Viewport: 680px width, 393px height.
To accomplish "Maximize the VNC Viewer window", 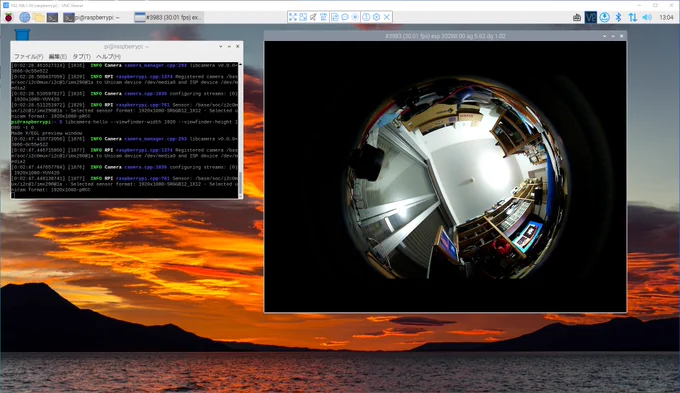I will click(x=655, y=5).
